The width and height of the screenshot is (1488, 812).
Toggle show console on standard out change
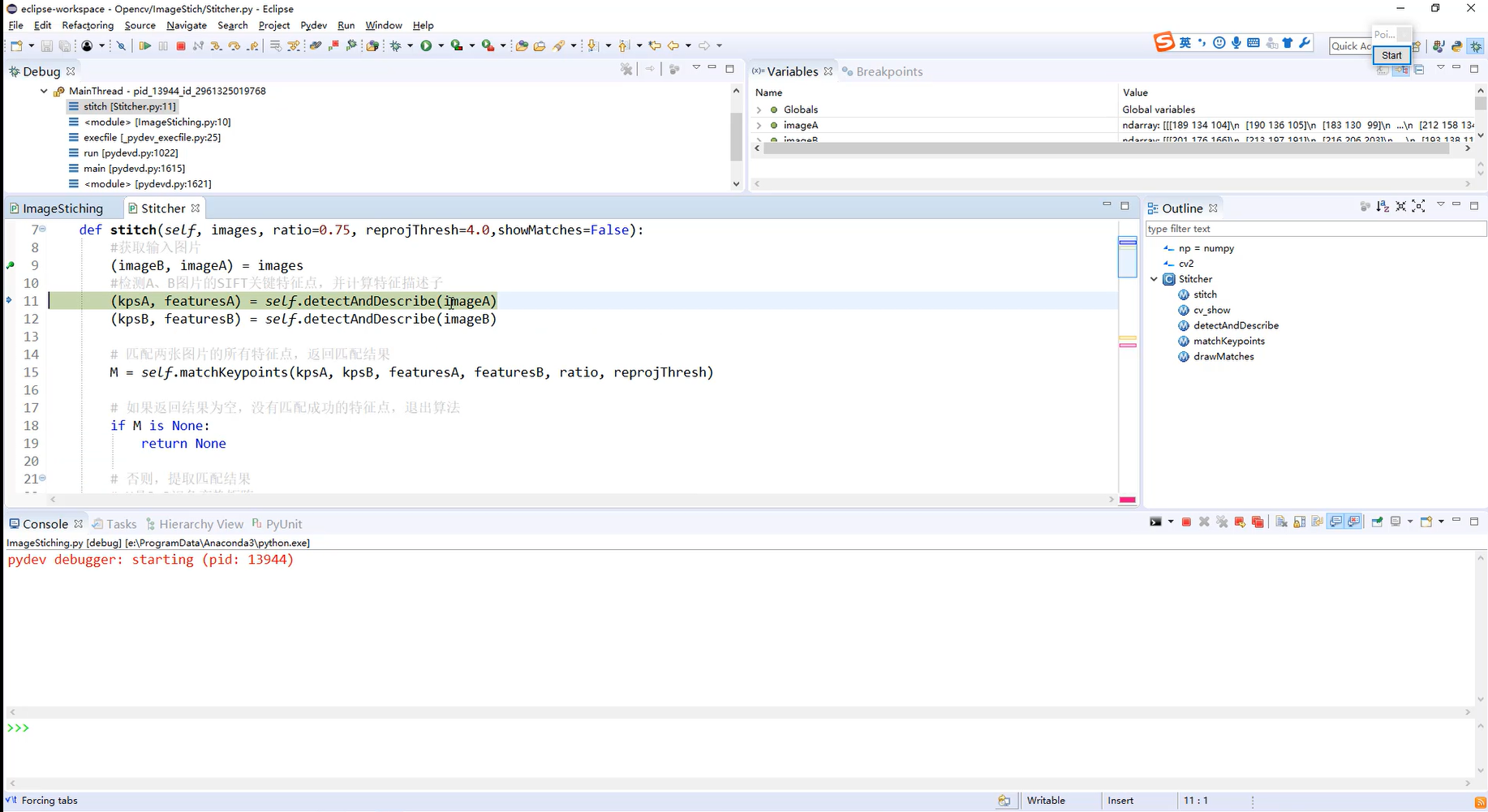click(1335, 522)
